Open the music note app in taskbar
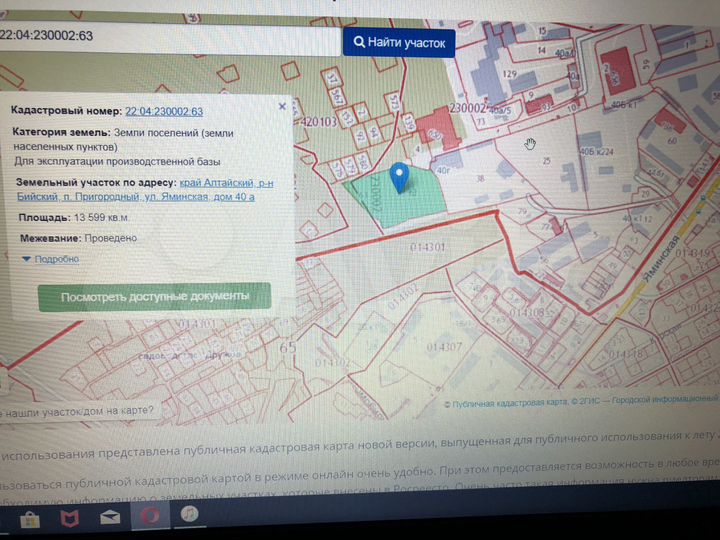Viewport: 720px width, 540px height. (x=189, y=514)
